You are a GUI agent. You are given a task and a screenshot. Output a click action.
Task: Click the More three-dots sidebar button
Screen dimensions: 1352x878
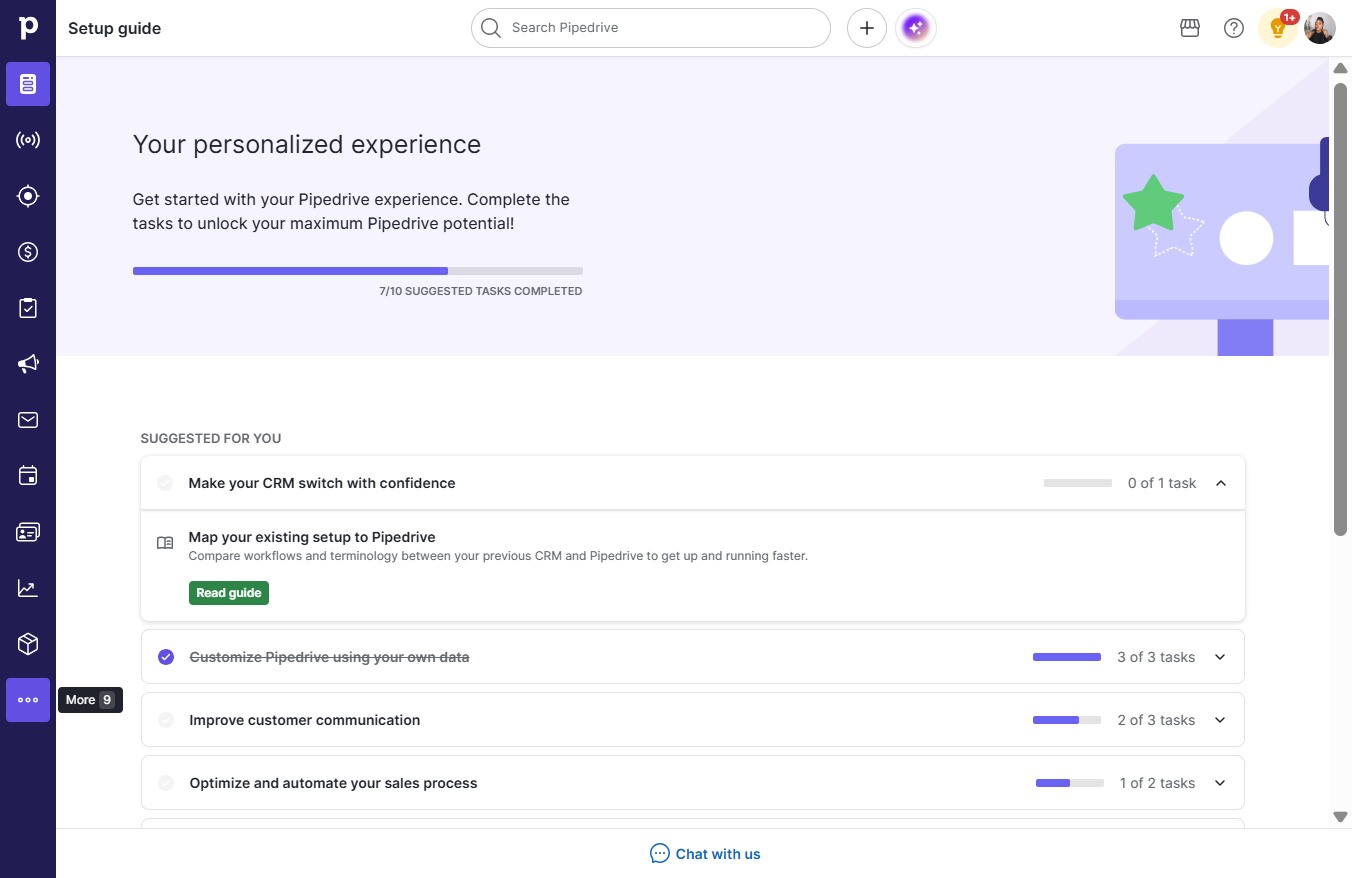(x=28, y=700)
